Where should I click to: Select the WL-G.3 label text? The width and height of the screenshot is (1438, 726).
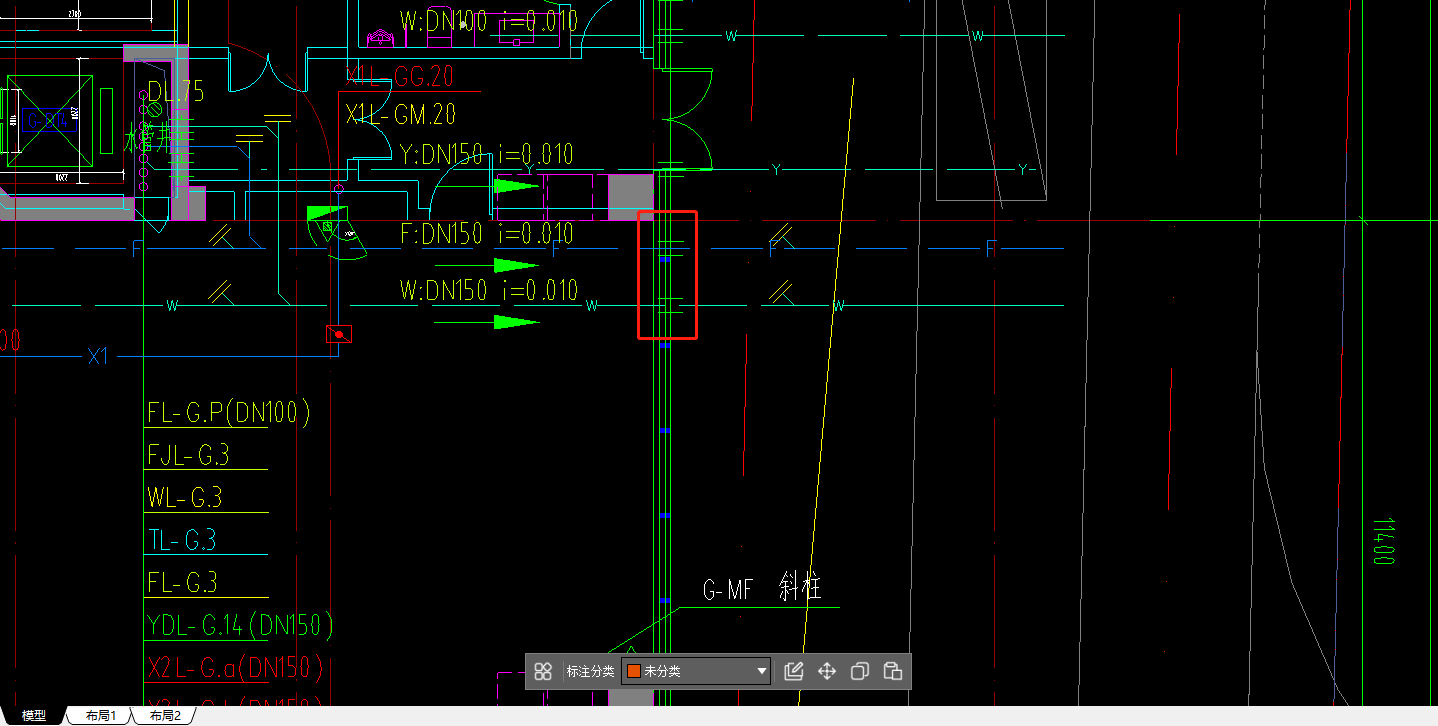coord(184,497)
